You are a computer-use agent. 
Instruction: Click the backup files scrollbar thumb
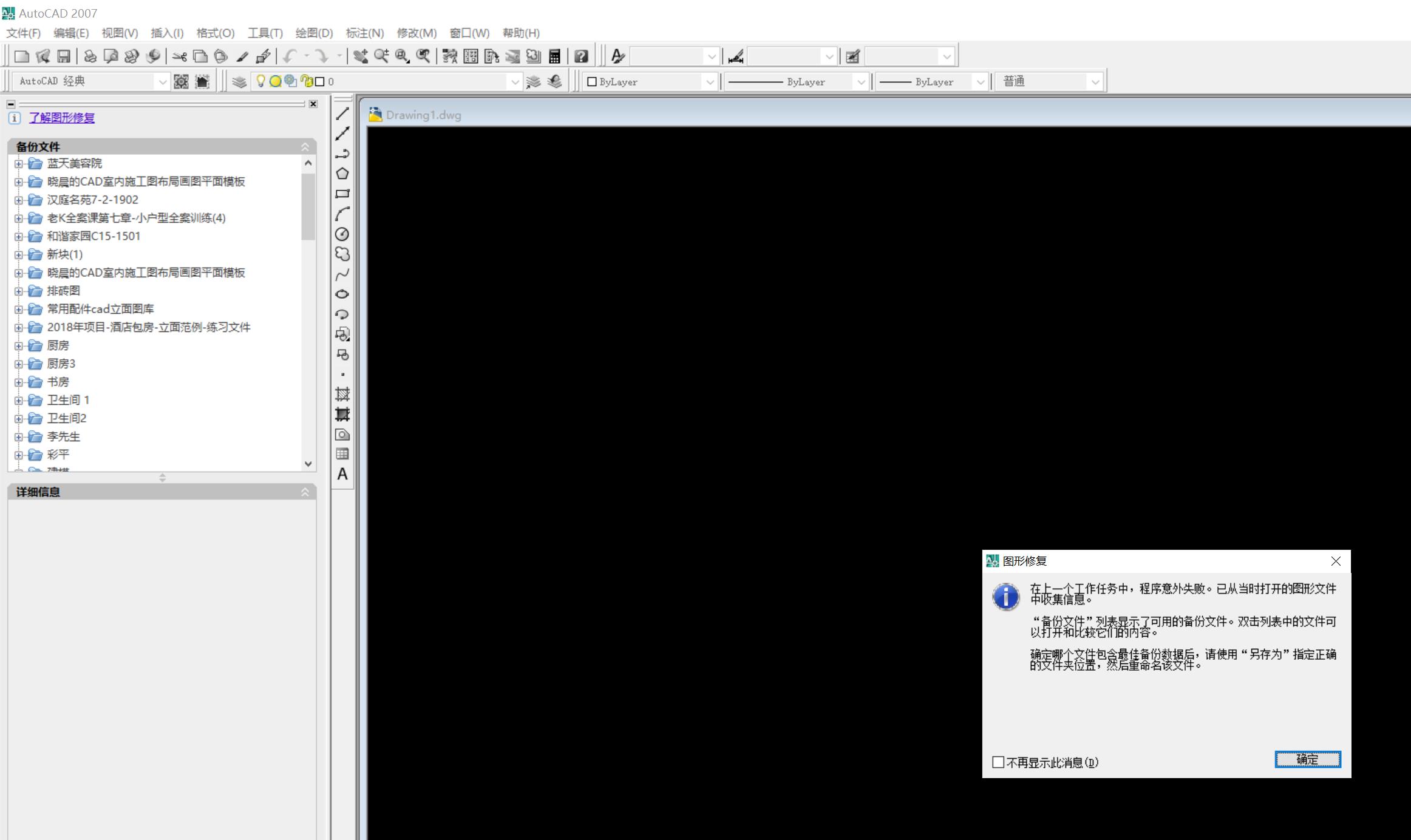(x=308, y=206)
